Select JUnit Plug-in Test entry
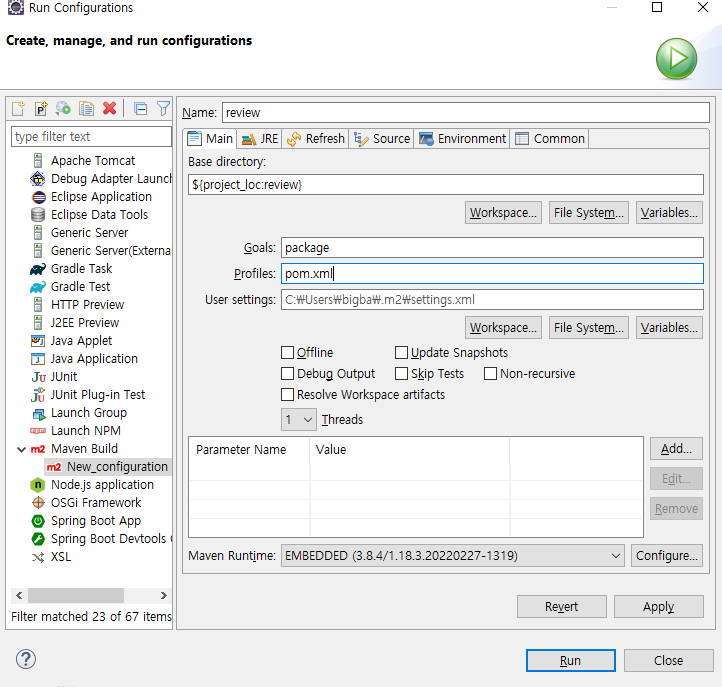 pyautogui.click(x=88, y=395)
